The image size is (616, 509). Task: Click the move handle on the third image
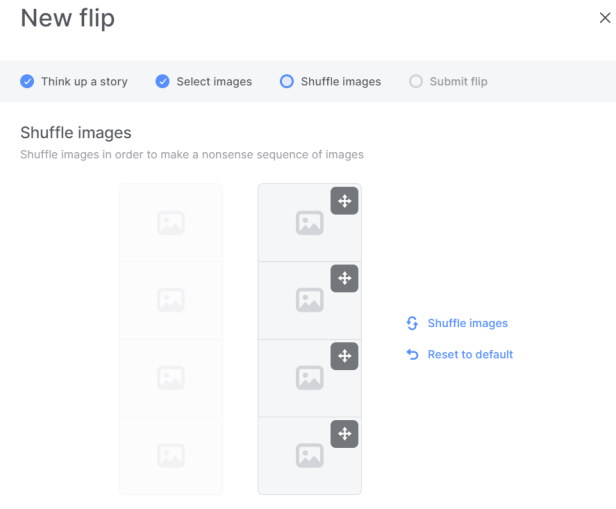344,356
